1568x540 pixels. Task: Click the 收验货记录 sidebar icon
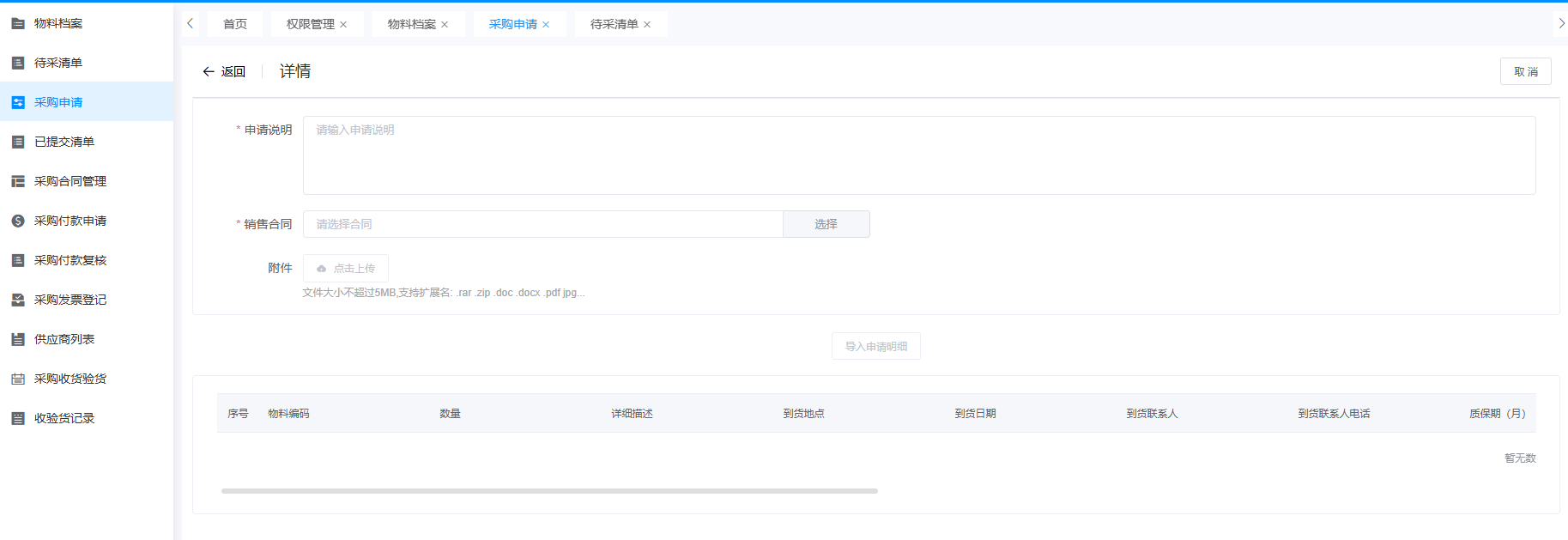tap(18, 418)
